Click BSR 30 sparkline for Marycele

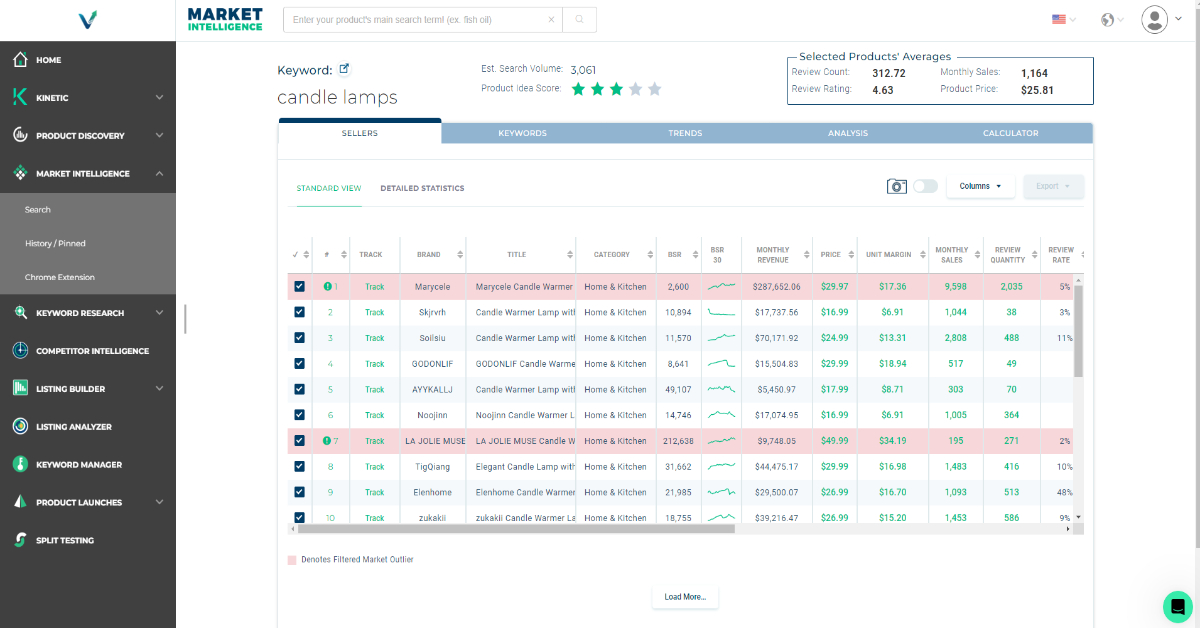721,287
